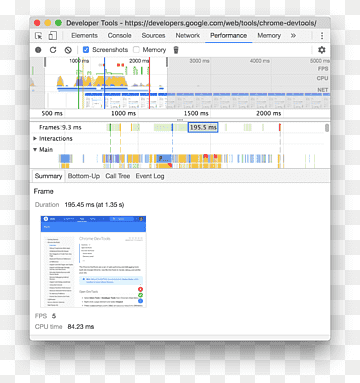Click the flame chart vertical scrollbar
This screenshot has height=383, width=360.
tap(327, 128)
